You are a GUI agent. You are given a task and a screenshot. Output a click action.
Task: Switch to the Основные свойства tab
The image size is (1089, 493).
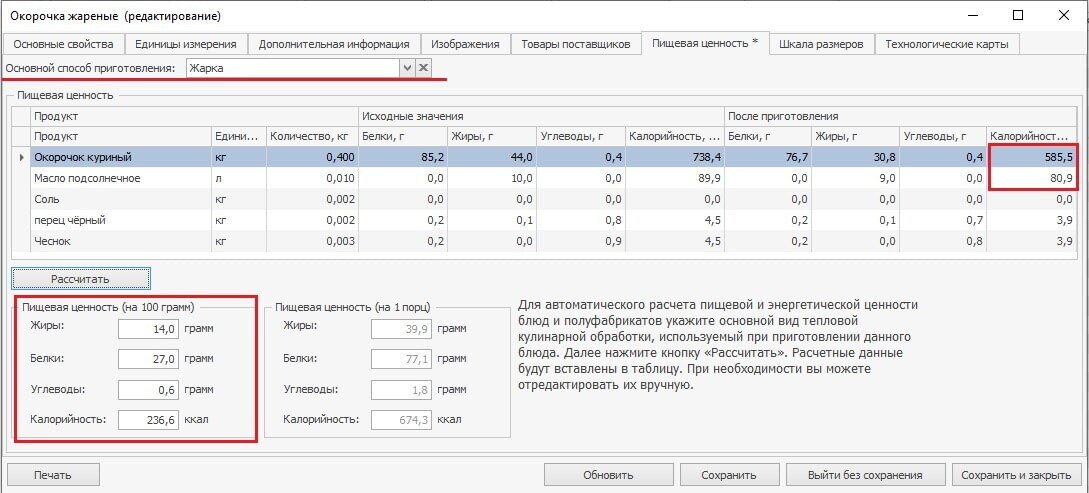click(64, 44)
